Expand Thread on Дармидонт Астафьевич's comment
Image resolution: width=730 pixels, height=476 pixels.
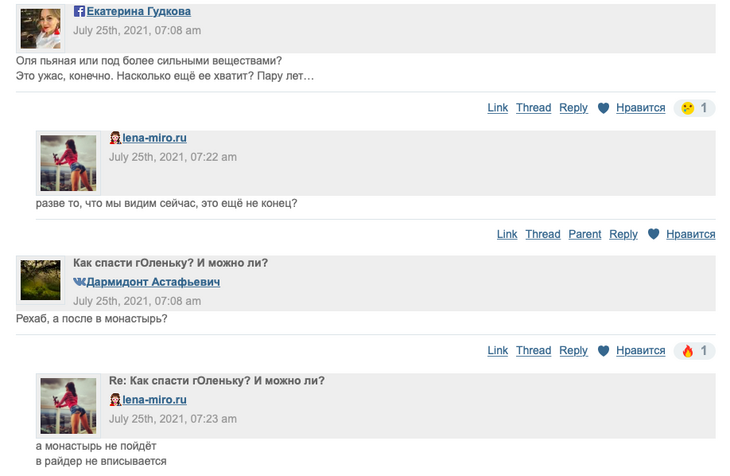click(x=533, y=351)
